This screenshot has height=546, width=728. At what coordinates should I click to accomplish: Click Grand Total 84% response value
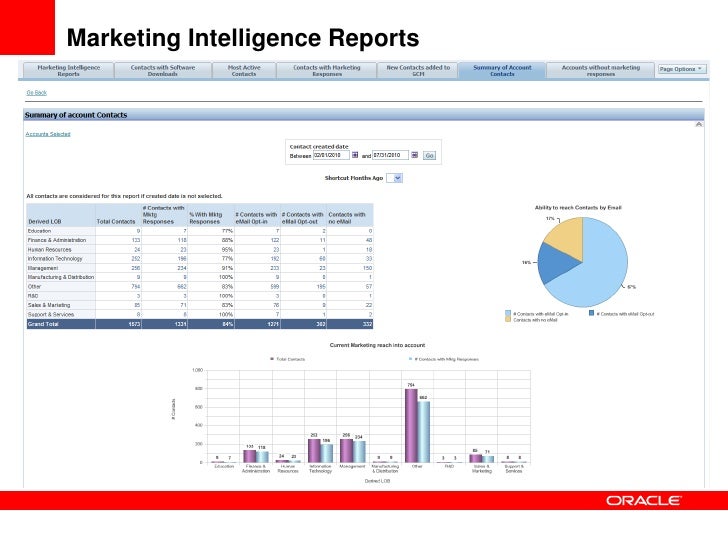[228, 324]
